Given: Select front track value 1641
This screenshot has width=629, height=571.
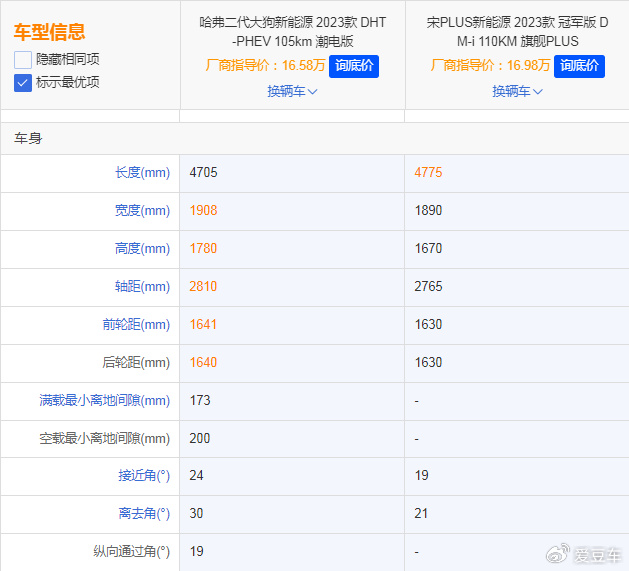Looking at the screenshot, I should (203, 325).
